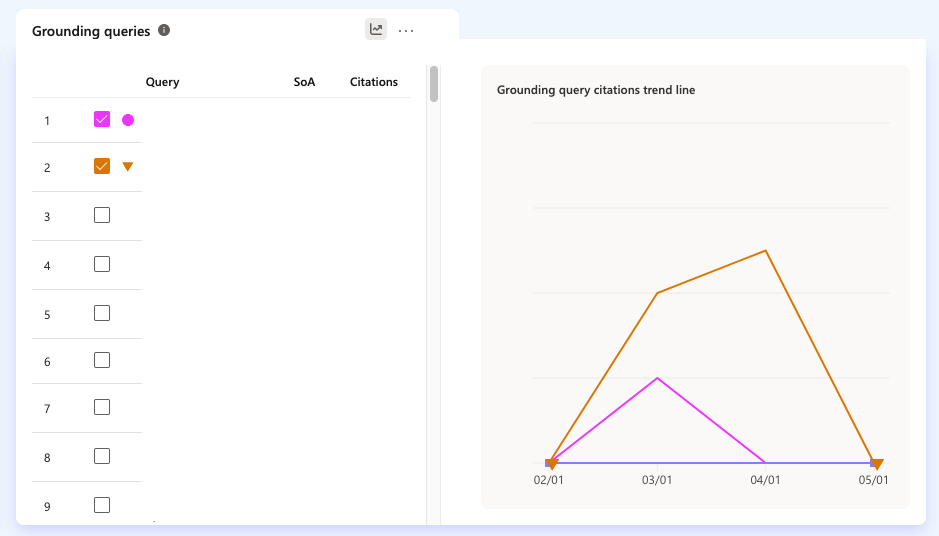Uncheck the orange checkbox for query 2
The image size is (939, 536).
(x=102, y=166)
